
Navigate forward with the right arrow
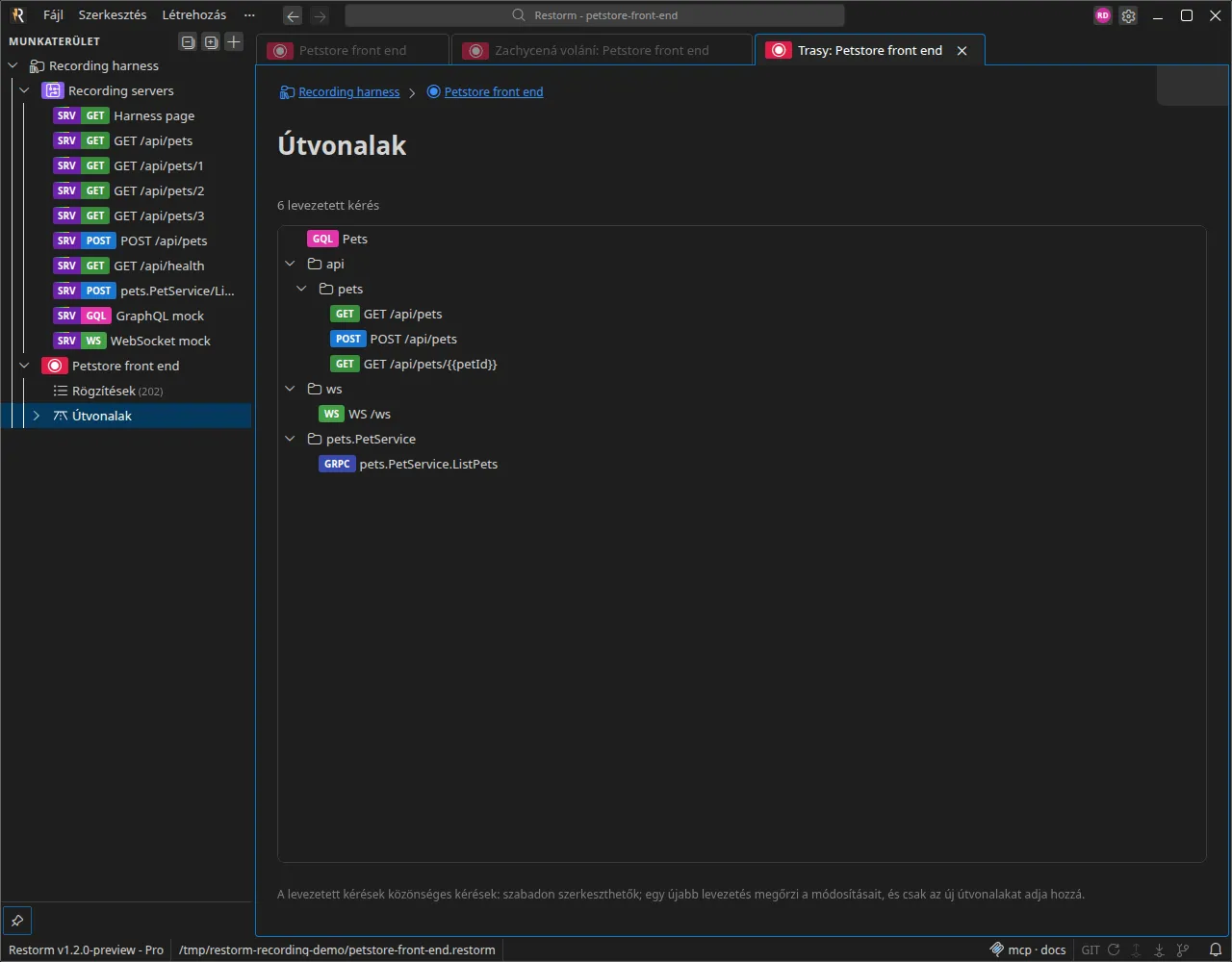(321, 15)
